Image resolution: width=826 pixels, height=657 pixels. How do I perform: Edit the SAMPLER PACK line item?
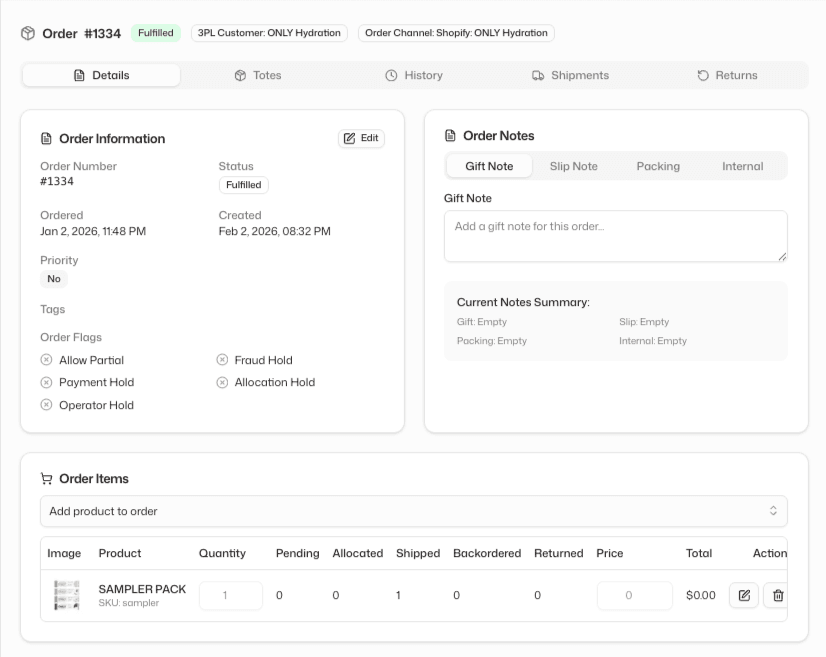point(744,595)
